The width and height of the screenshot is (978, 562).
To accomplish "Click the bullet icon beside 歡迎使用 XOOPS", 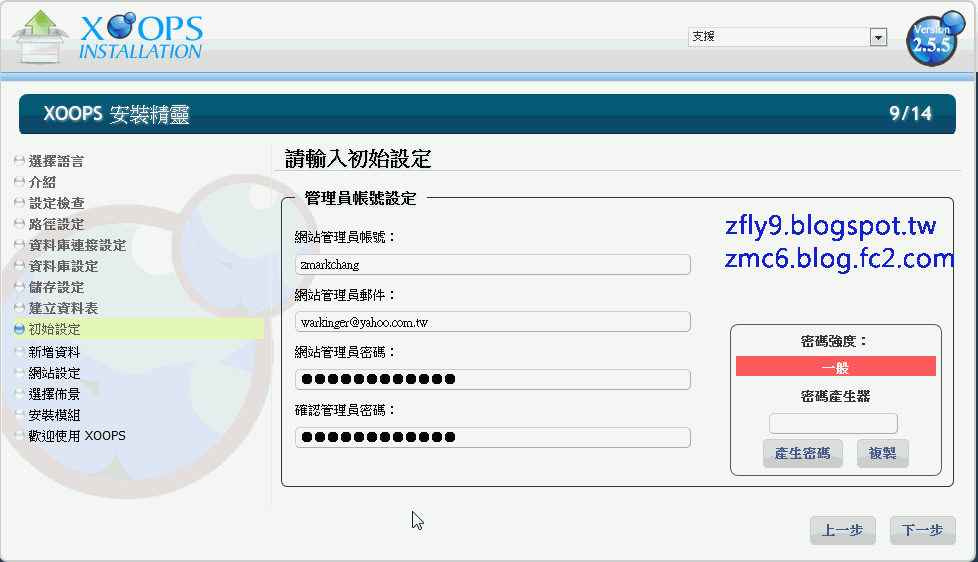I will pyautogui.click(x=19, y=436).
